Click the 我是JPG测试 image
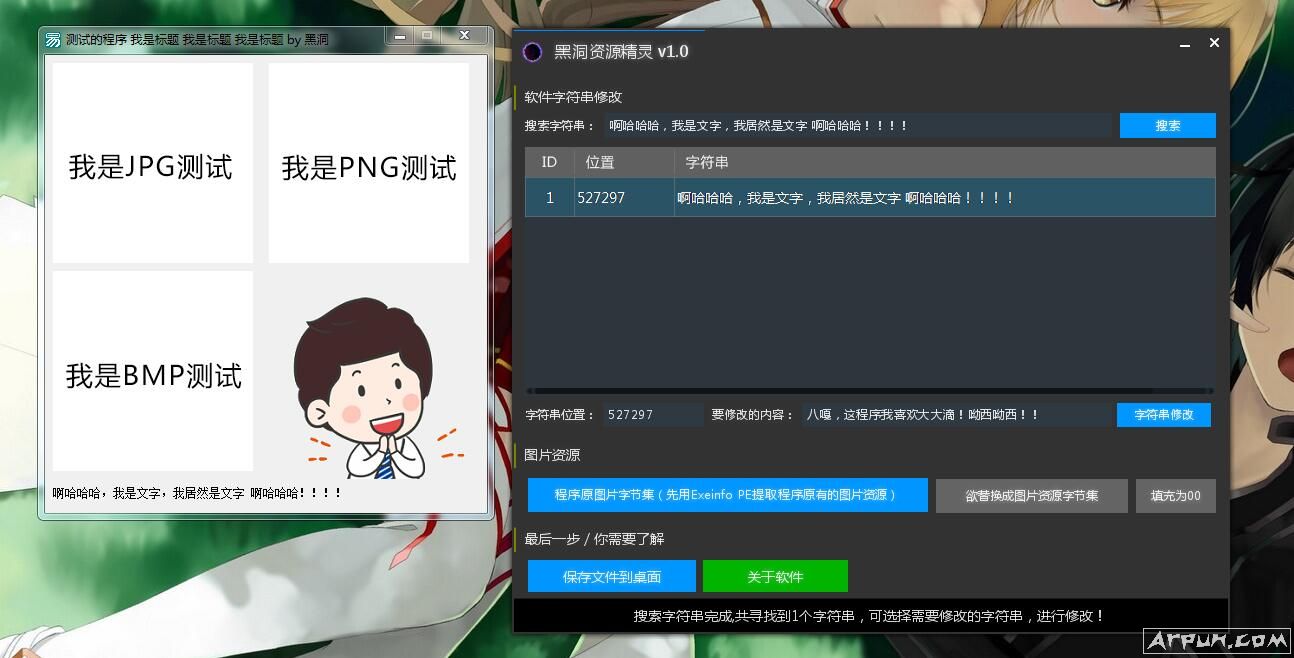This screenshot has height=658, width=1294. (151, 161)
